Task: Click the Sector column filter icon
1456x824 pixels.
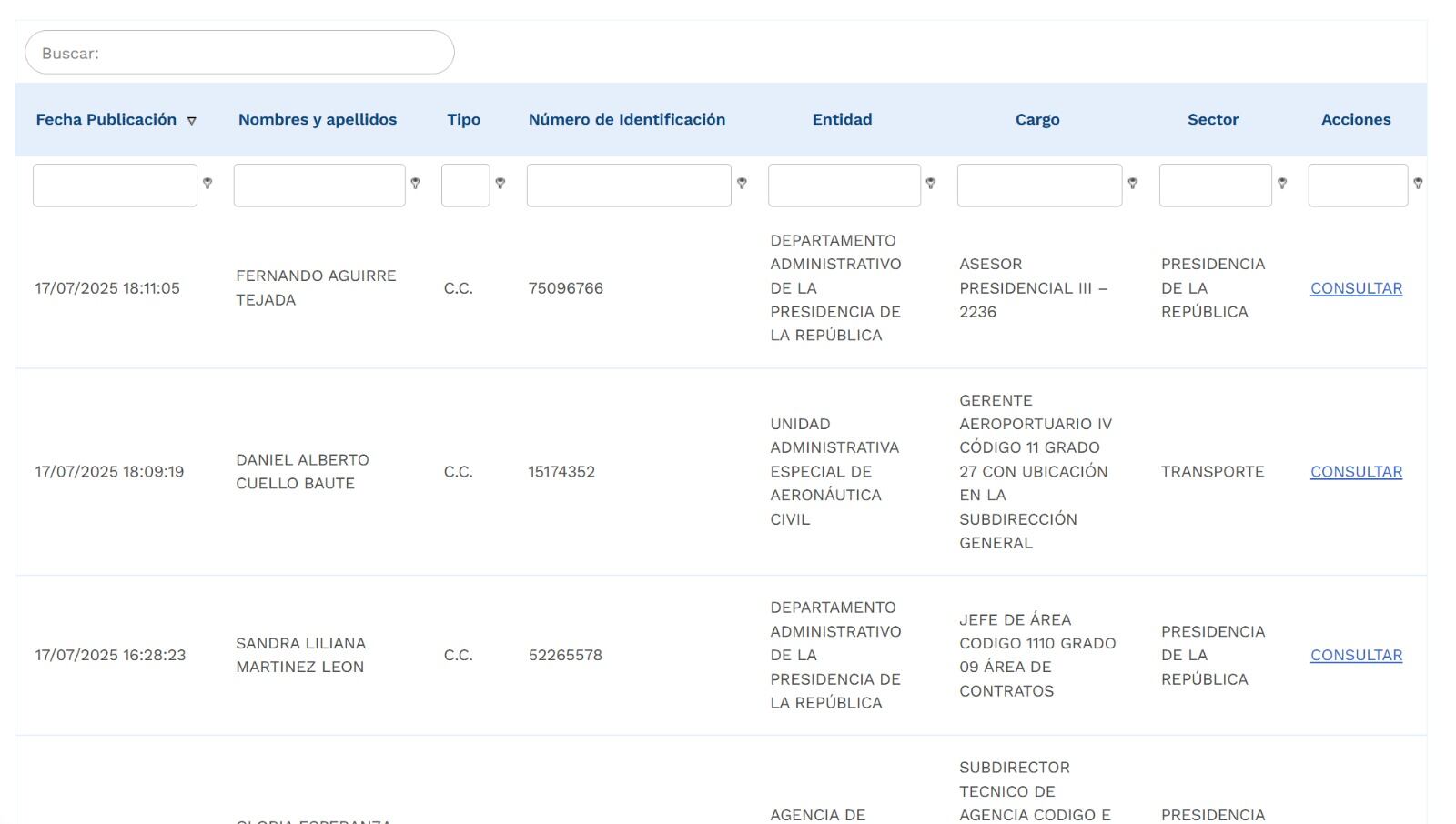Action: pos(1282,184)
